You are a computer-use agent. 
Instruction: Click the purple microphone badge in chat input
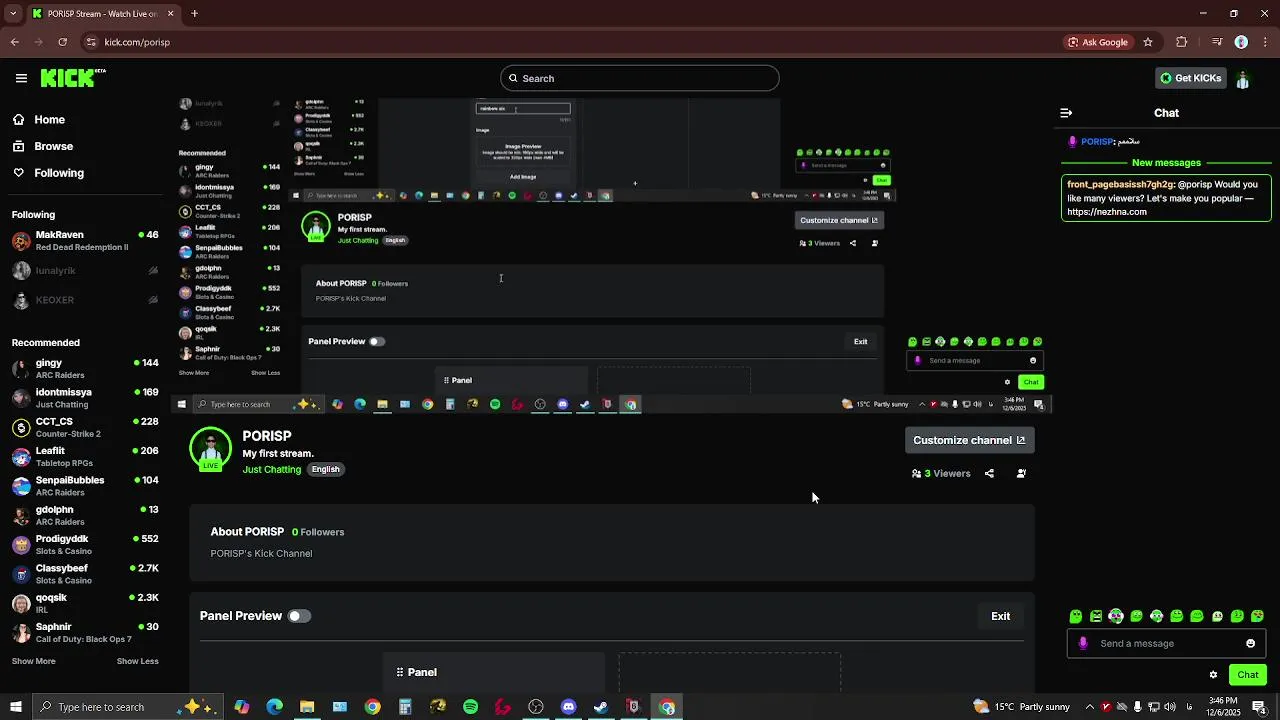tap(1083, 643)
